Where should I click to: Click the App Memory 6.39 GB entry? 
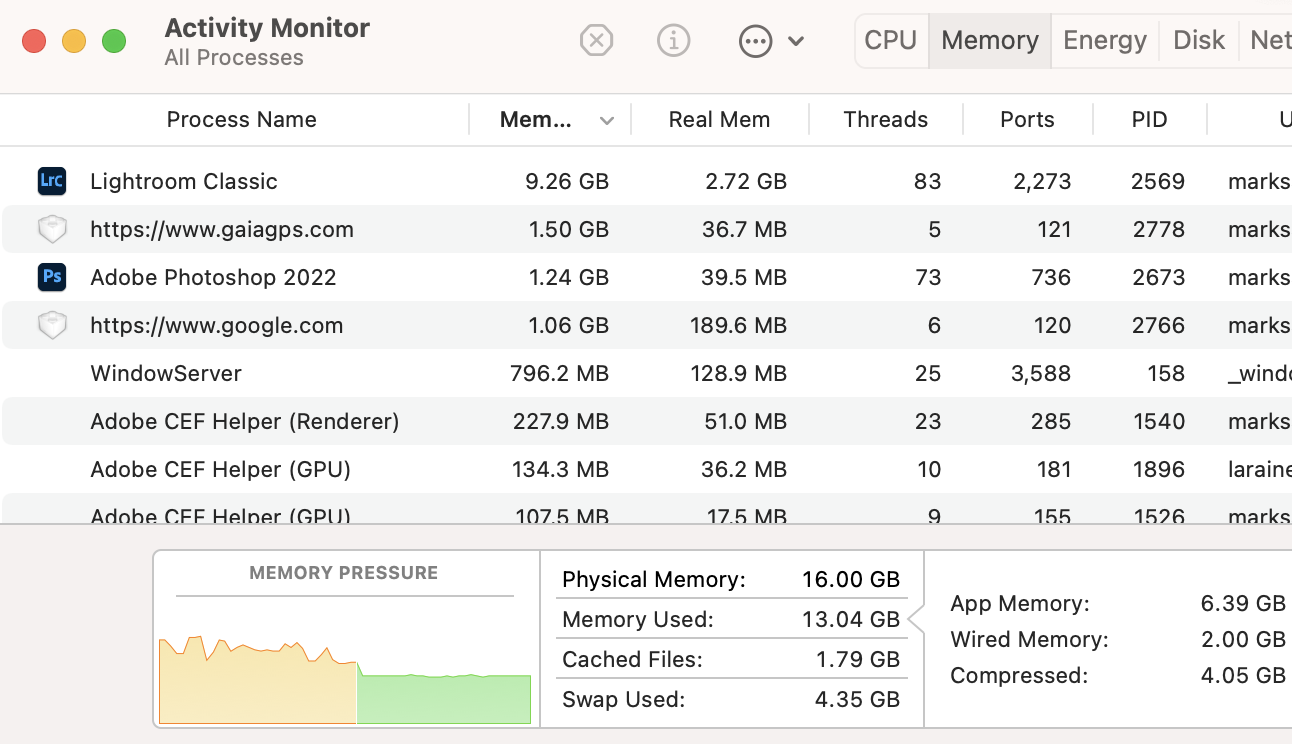[x=1118, y=603]
